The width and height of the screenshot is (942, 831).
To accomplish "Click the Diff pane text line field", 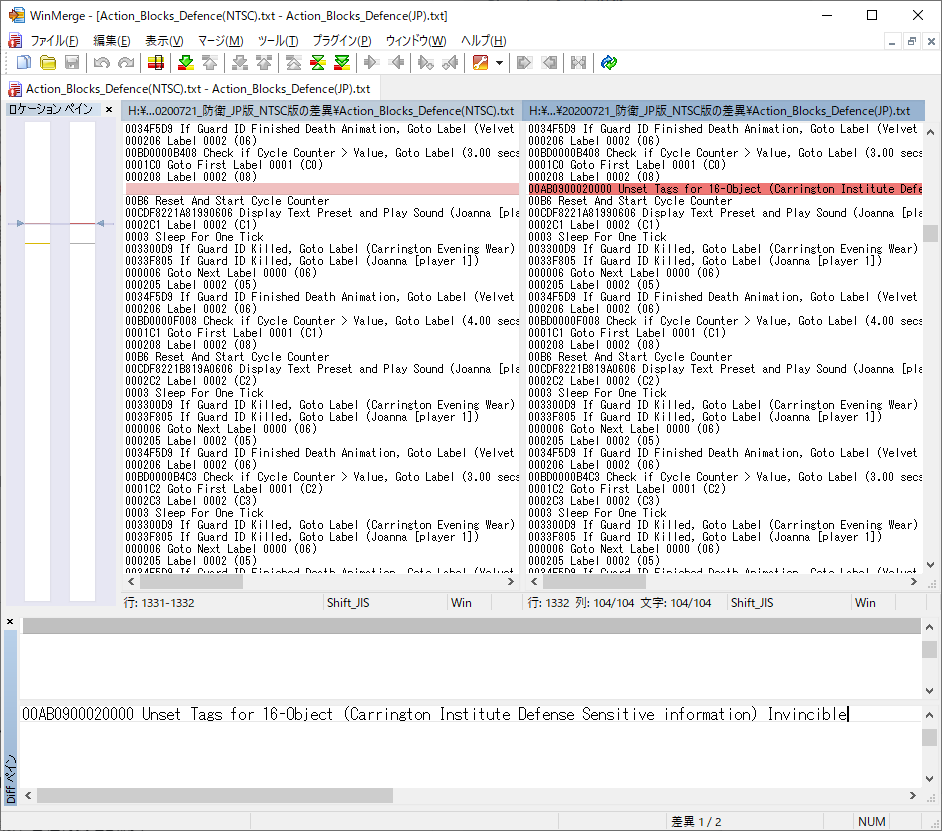I will click(470, 714).
